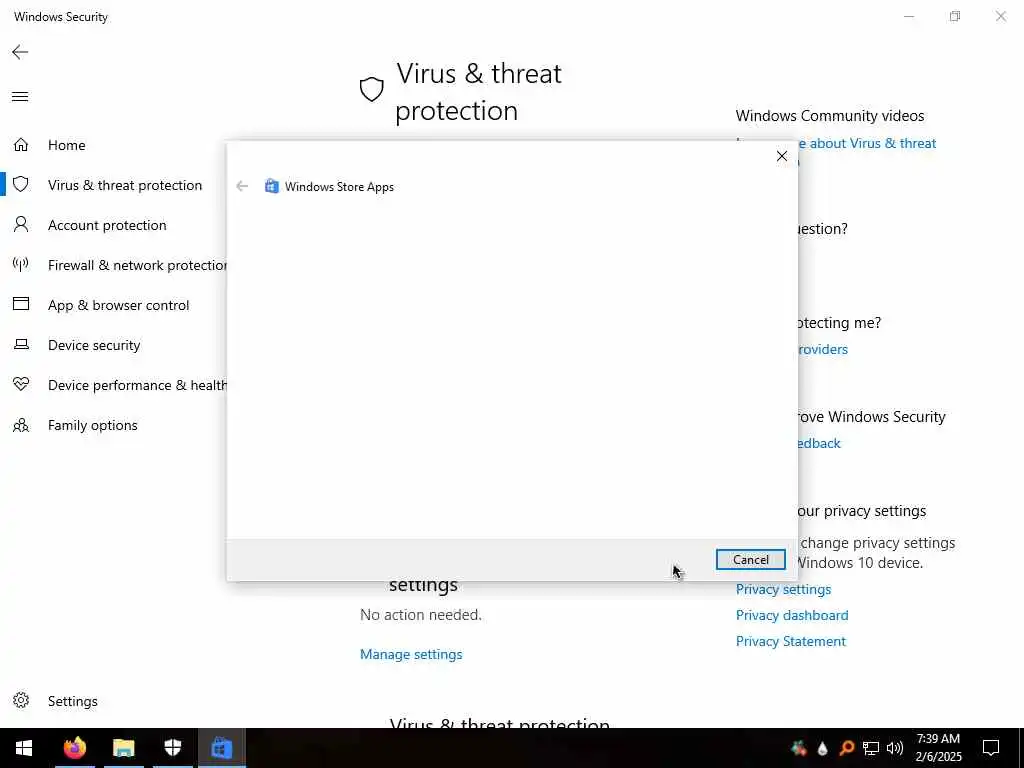Screen dimensions: 1024x768
Task: Select App & browser control
Action: tap(118, 305)
